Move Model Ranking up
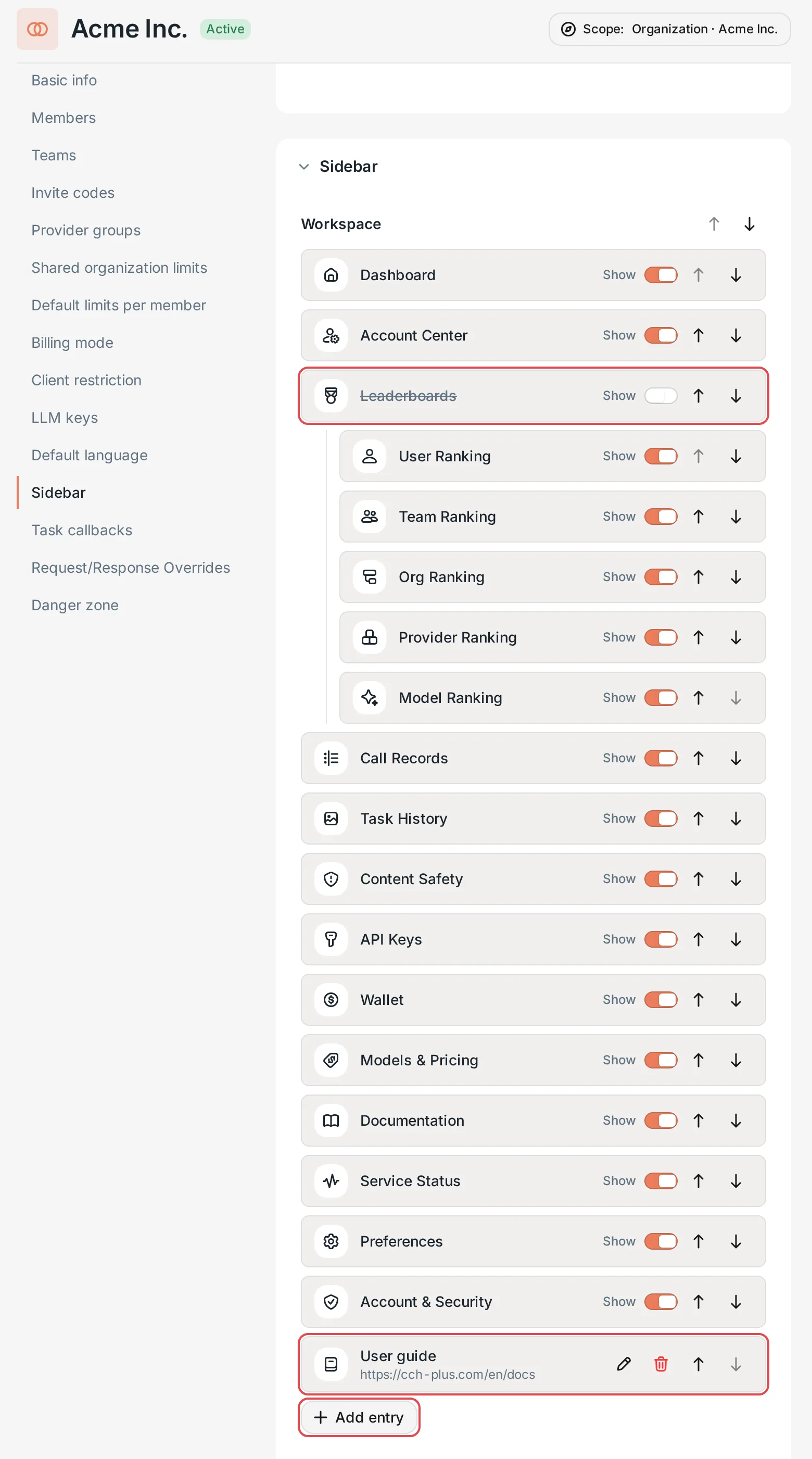 point(698,698)
